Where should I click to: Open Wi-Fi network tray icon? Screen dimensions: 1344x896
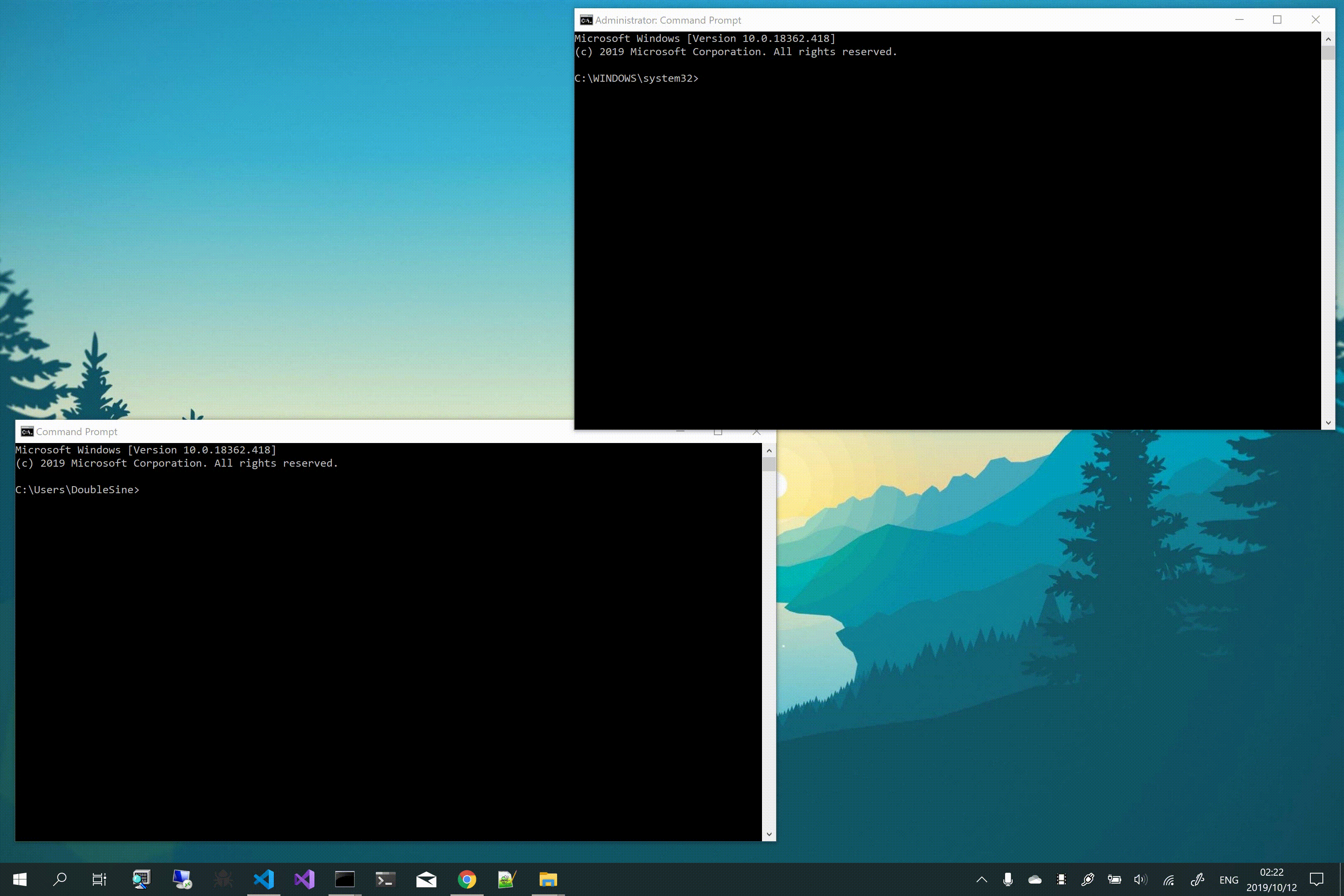tap(1169, 879)
